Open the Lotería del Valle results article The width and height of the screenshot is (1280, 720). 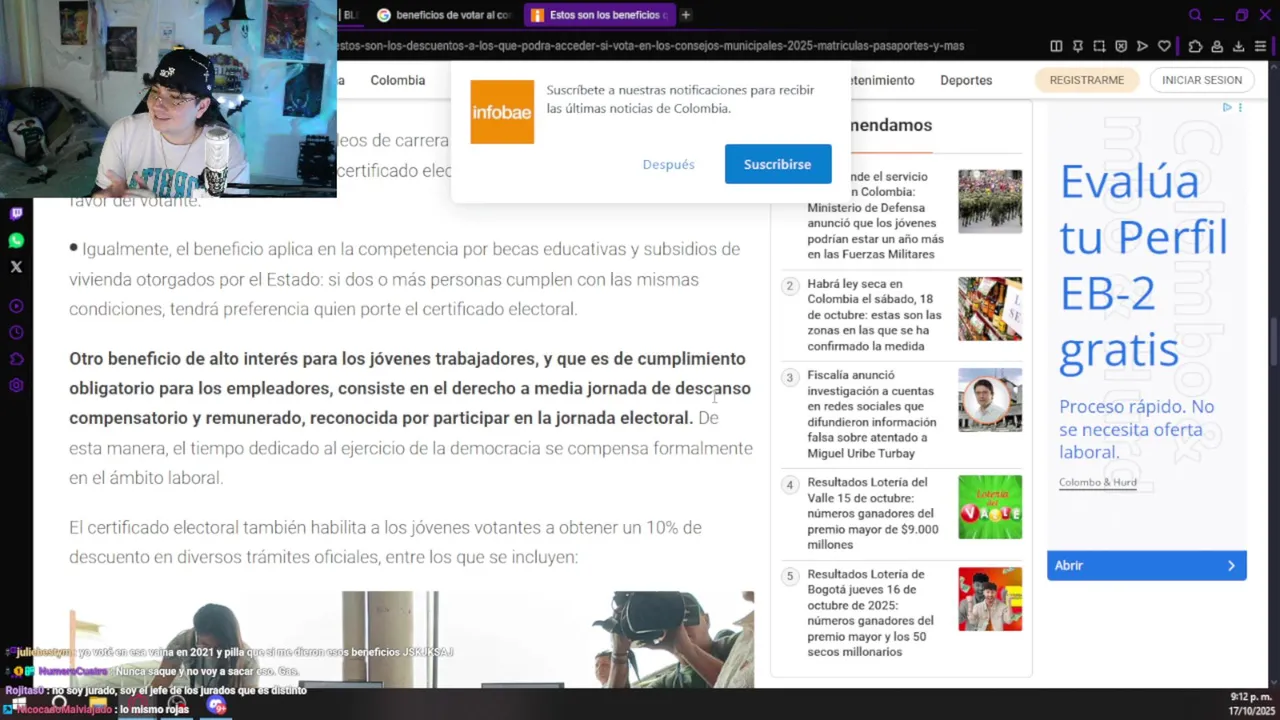[873, 513]
